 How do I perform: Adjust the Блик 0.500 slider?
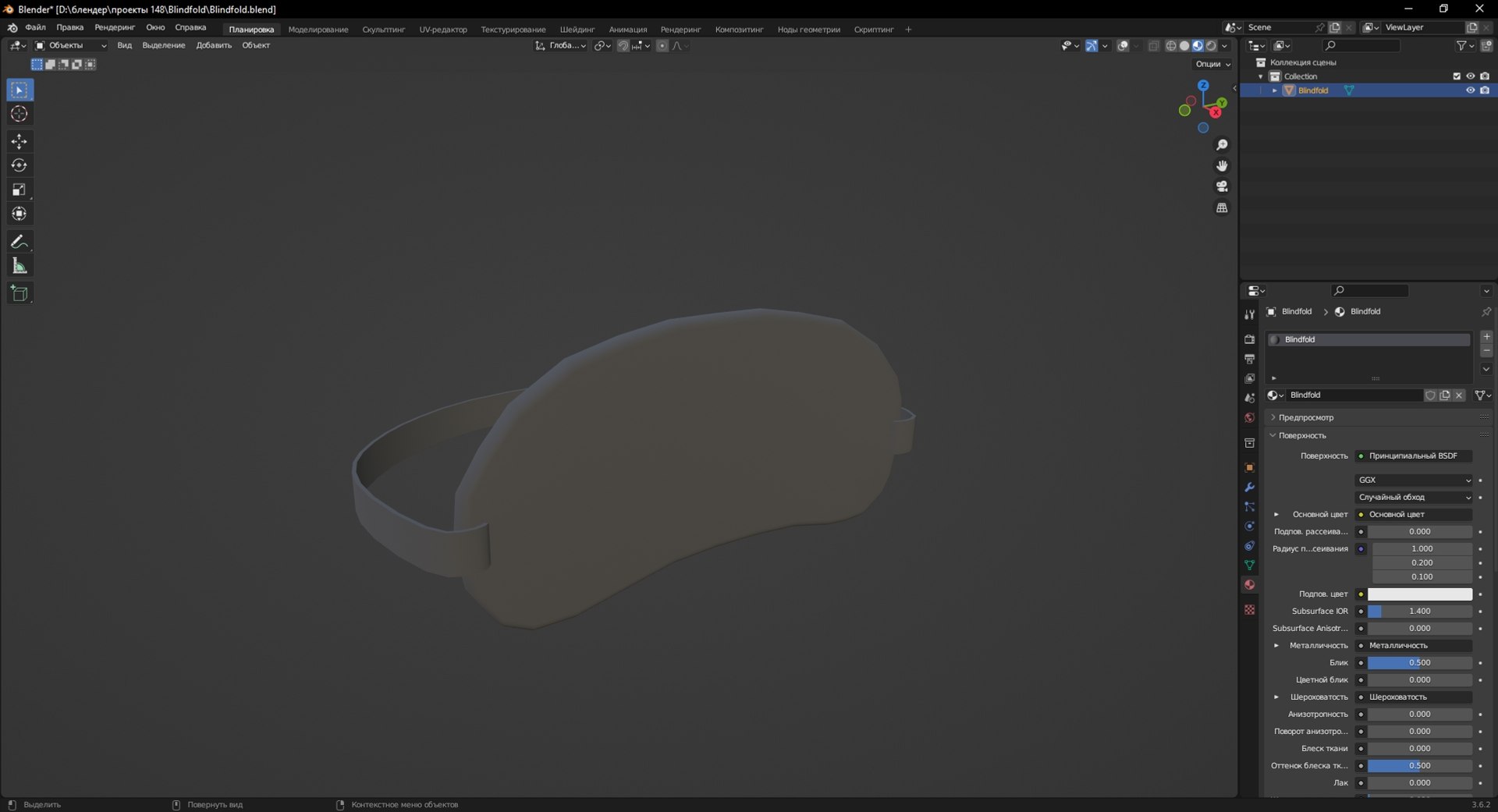1420,663
